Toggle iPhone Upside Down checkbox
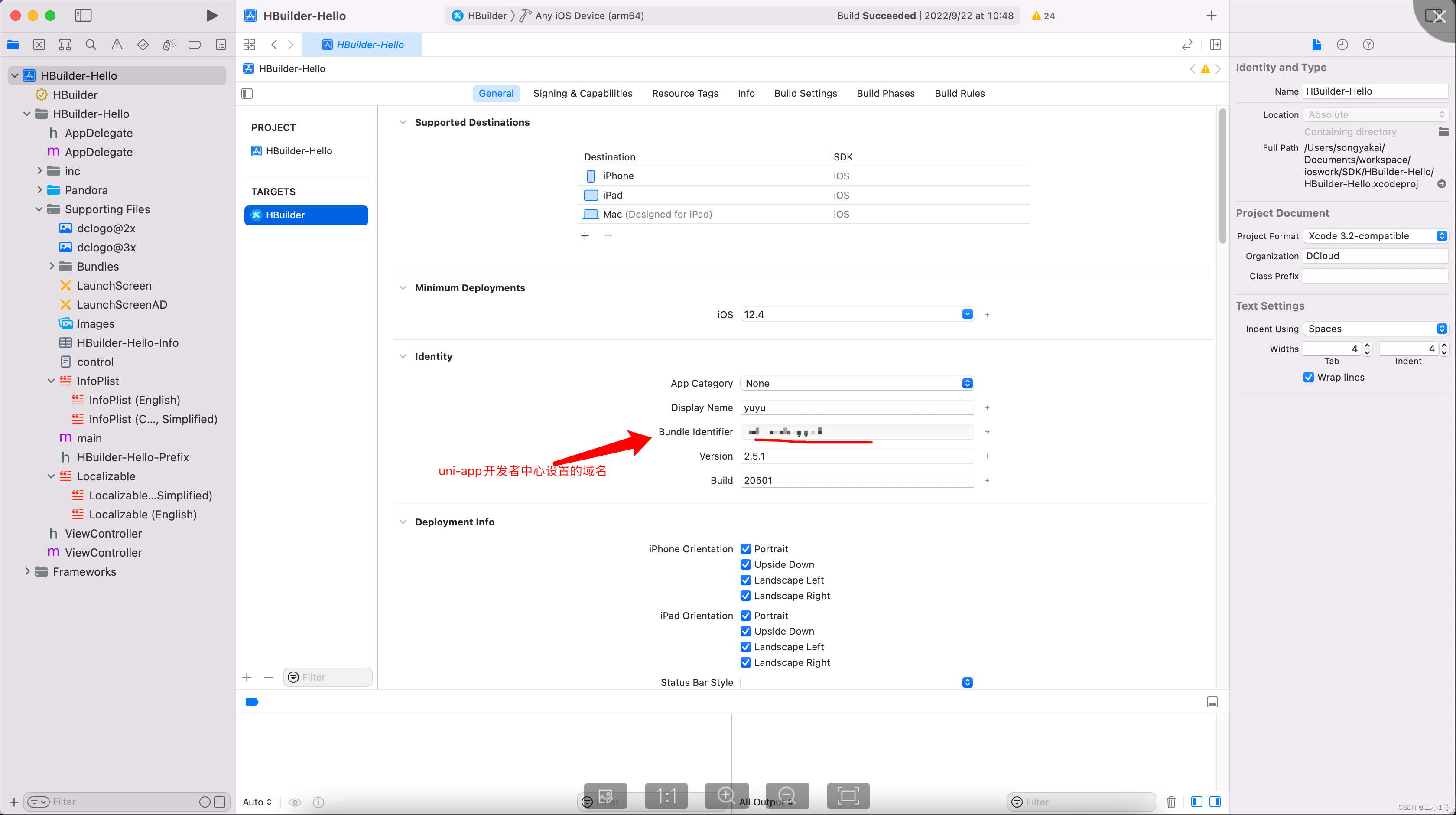 (745, 564)
